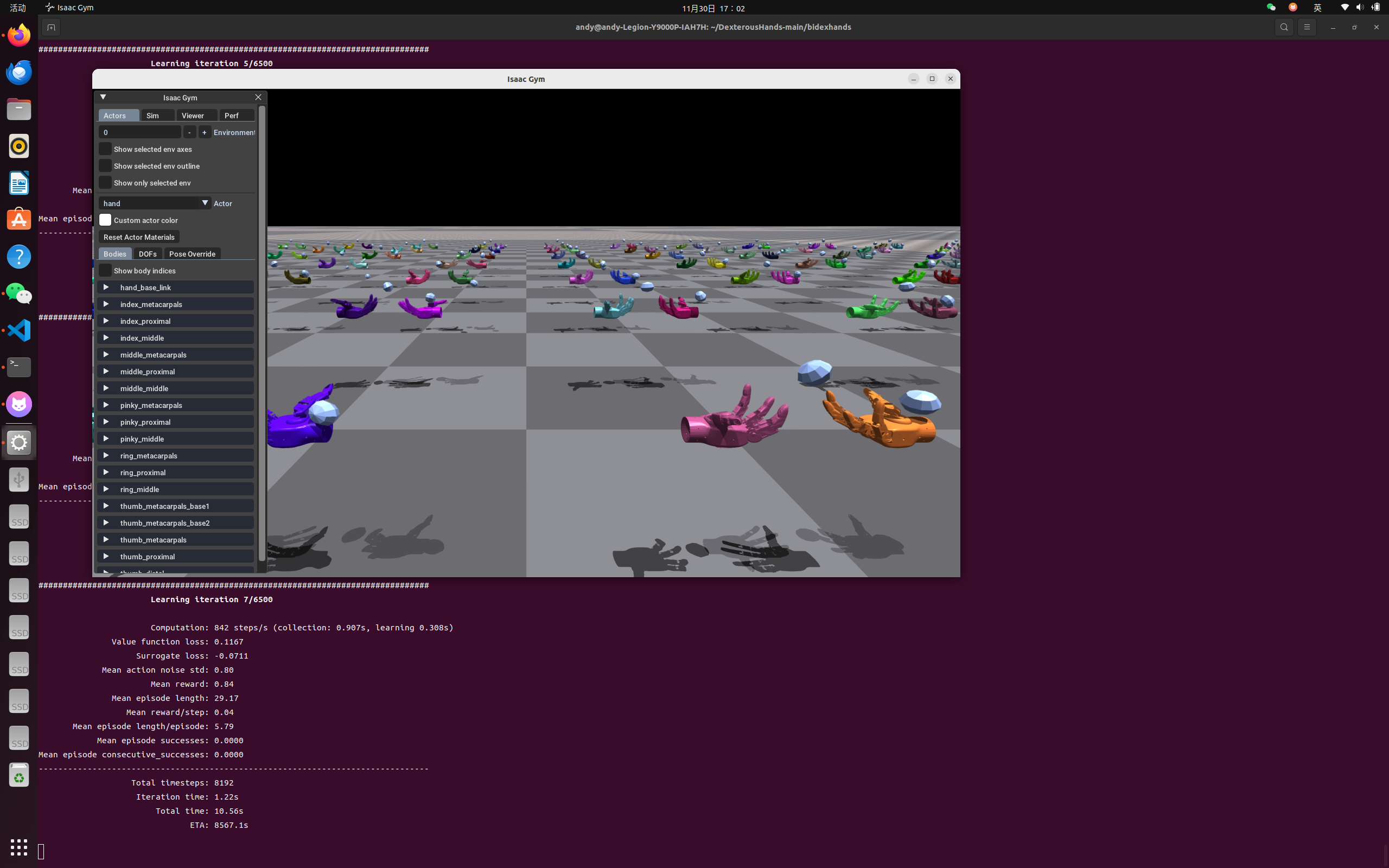Screen dimensions: 1389x868
Task: Decrease environment index with minus button
Action: (189, 132)
